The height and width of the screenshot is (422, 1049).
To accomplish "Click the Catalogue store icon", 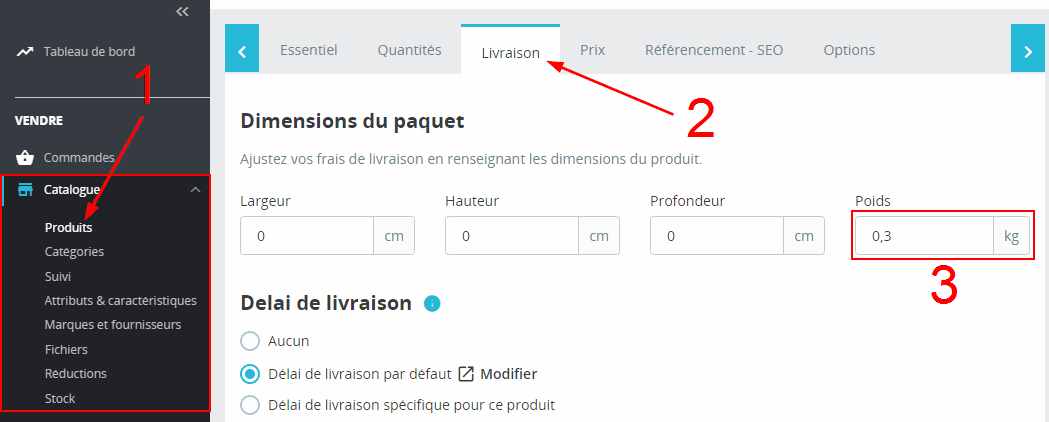I will (26, 189).
